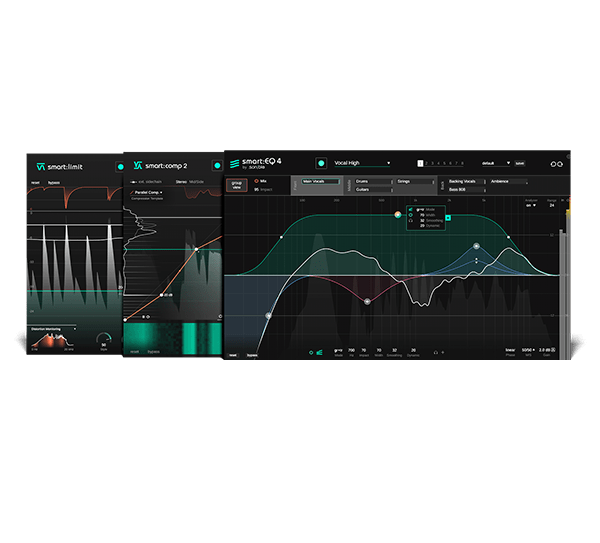Open the Analyzer on dropdown

(531, 205)
